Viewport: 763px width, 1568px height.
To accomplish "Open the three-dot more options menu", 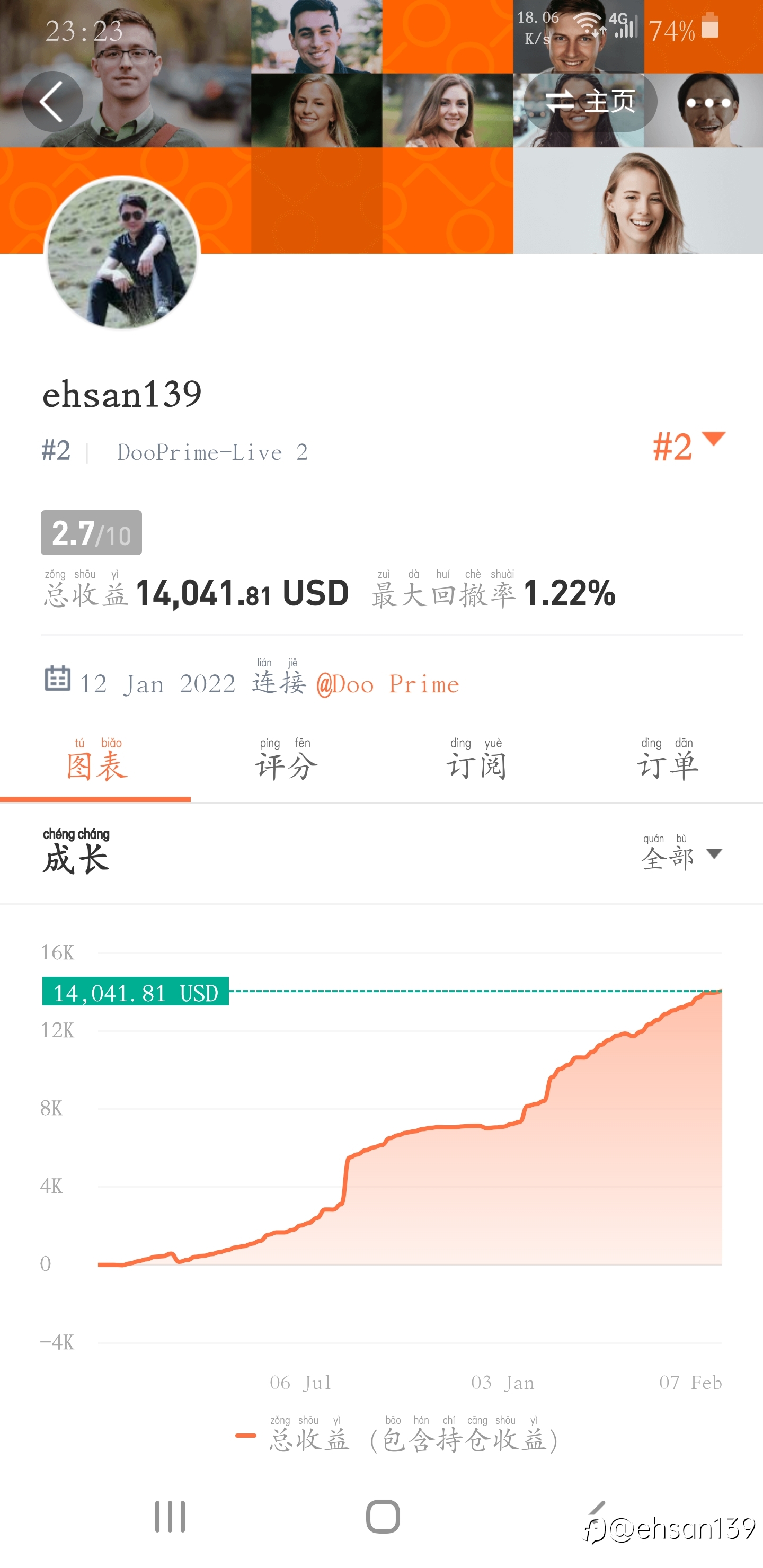I will point(708,102).
